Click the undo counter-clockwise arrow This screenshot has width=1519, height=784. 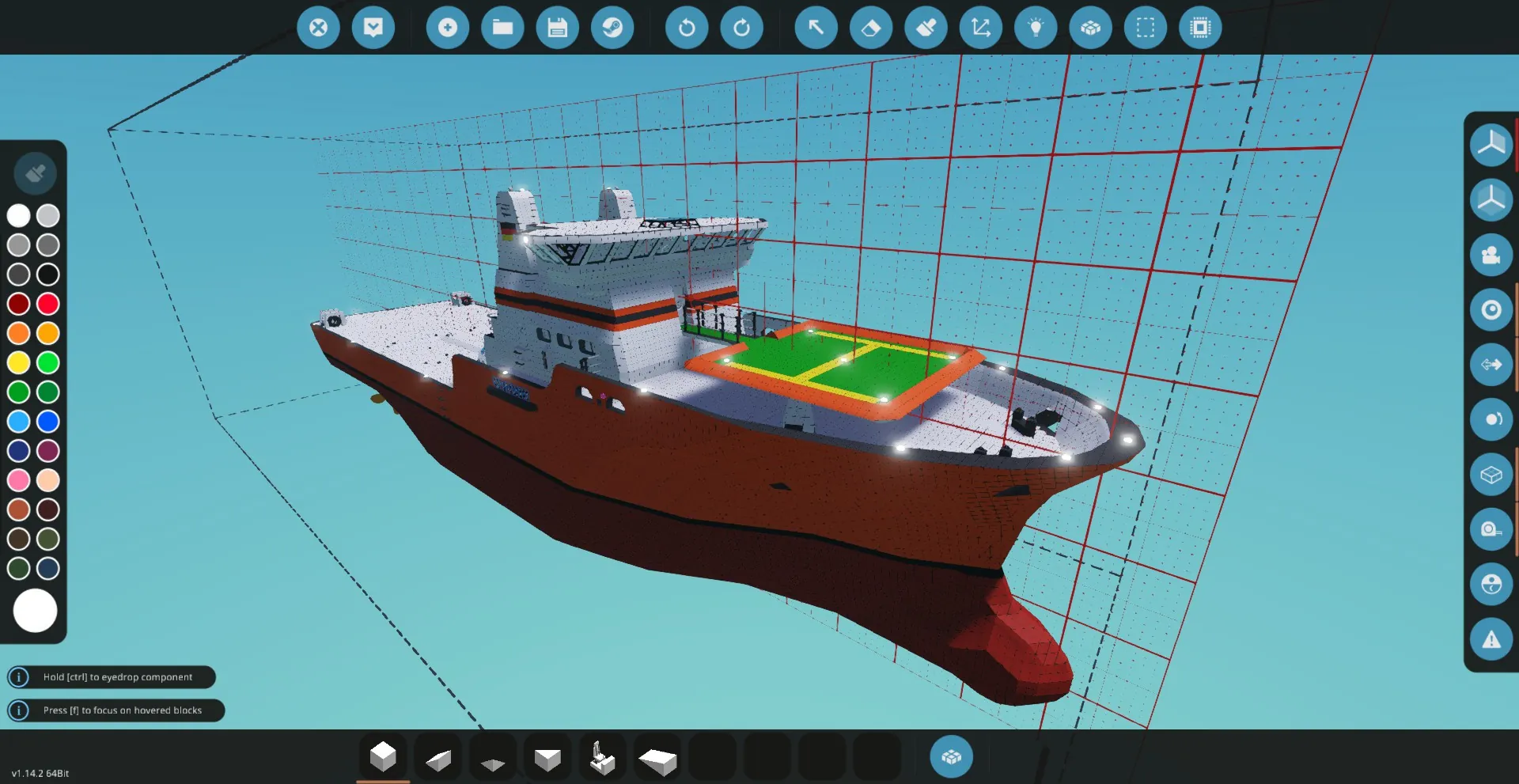[687, 28]
